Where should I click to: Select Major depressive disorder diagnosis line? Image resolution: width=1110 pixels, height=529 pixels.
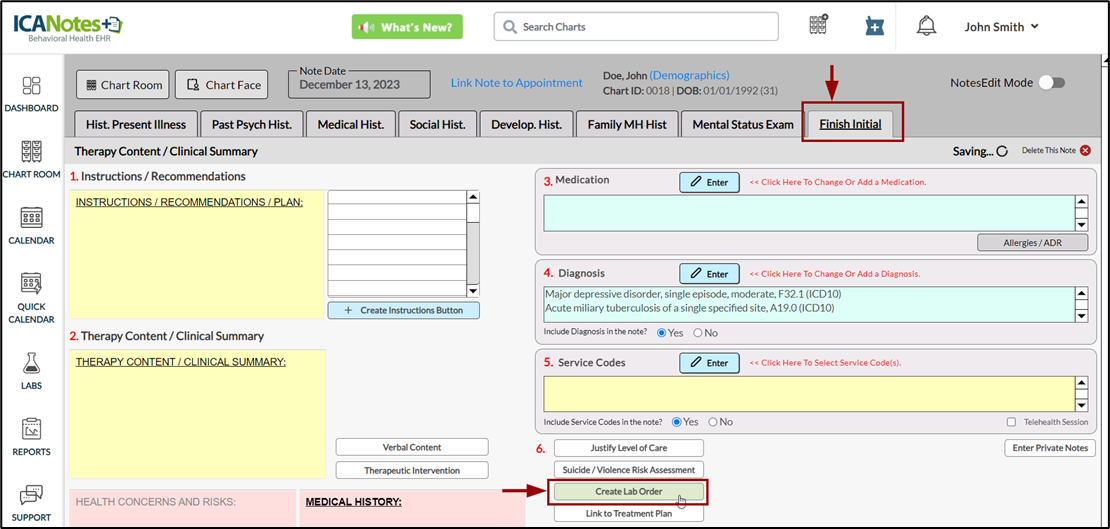693,293
